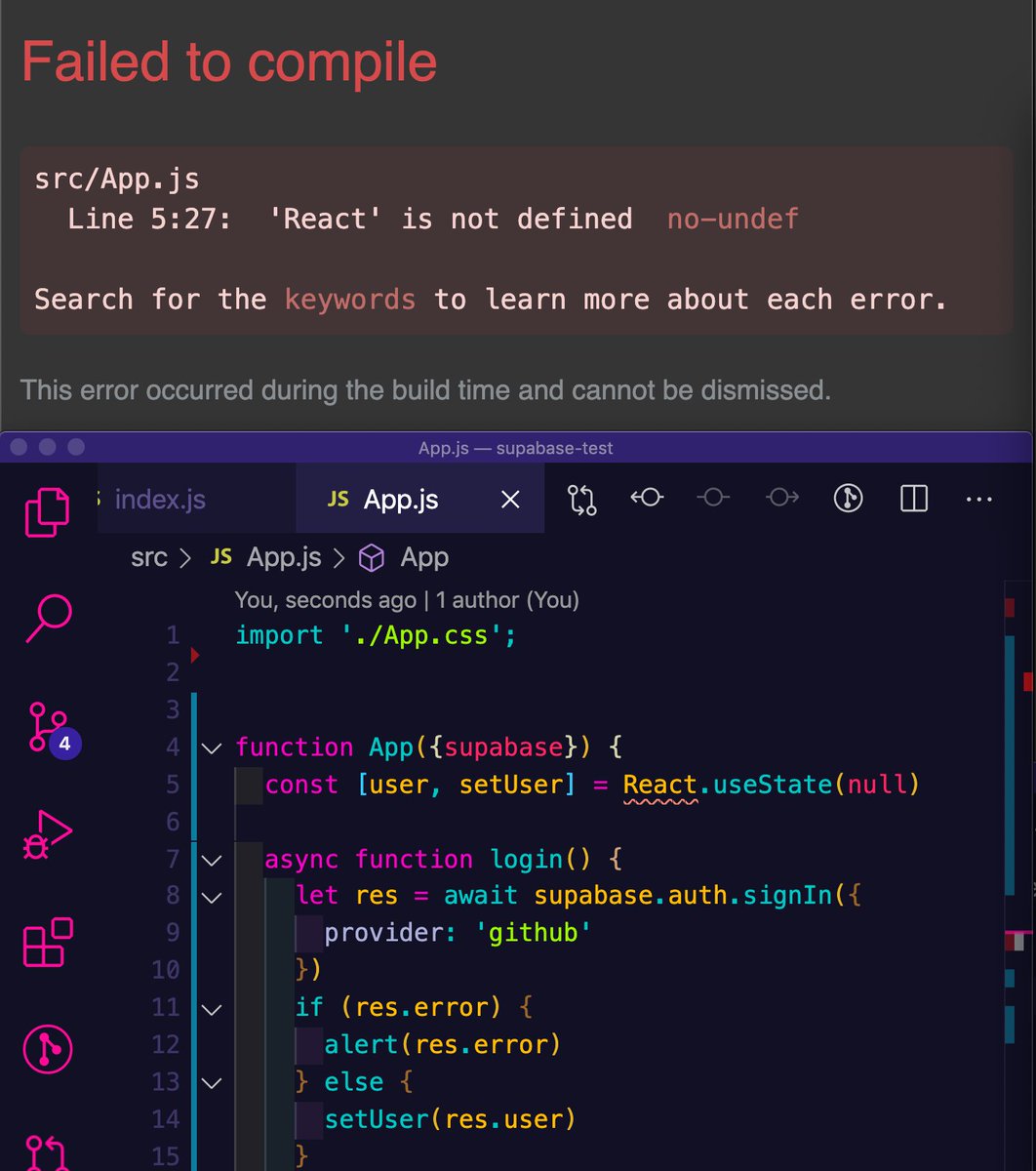Screen dimensions: 1036x1171
Task: Click the import './App.css' line
Action: [376, 635]
